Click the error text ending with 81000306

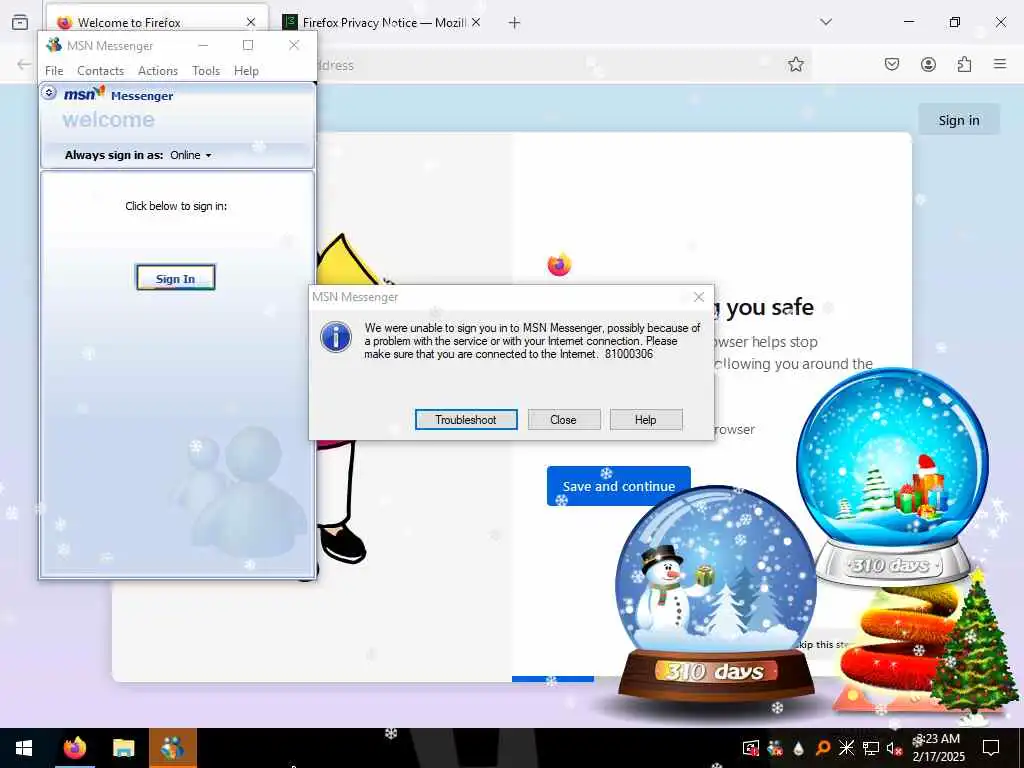tap(532, 341)
